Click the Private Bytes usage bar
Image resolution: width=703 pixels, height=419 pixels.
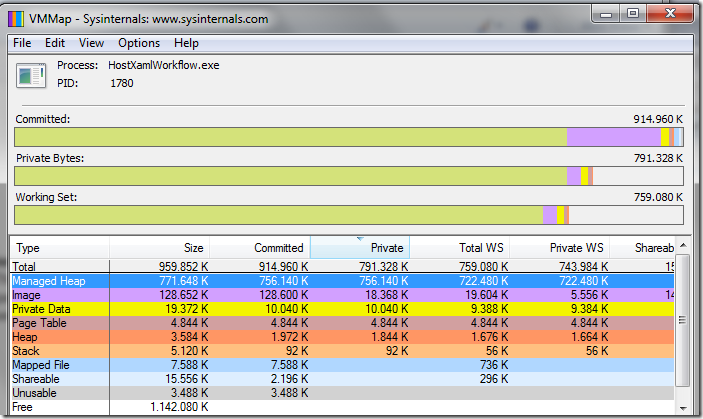pos(349,176)
